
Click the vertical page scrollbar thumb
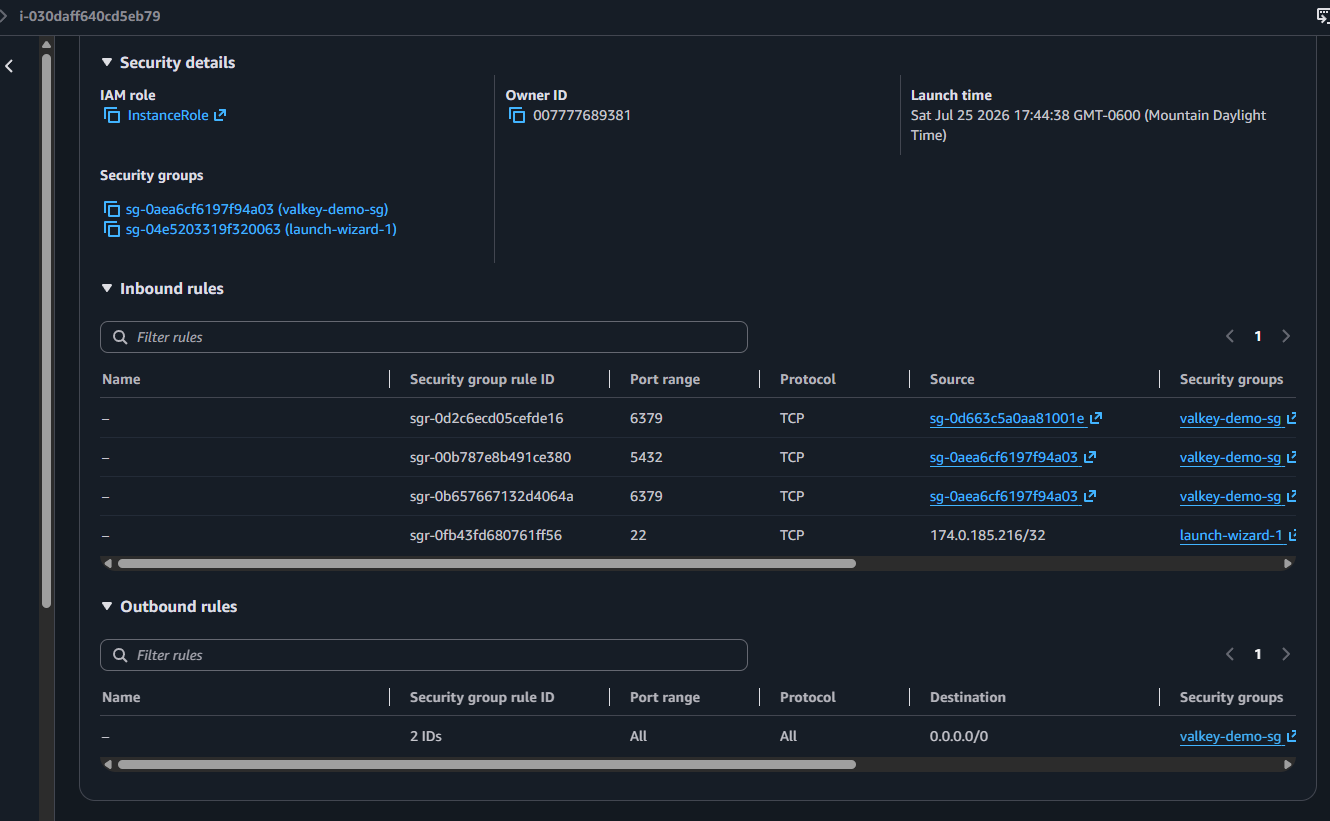46,330
